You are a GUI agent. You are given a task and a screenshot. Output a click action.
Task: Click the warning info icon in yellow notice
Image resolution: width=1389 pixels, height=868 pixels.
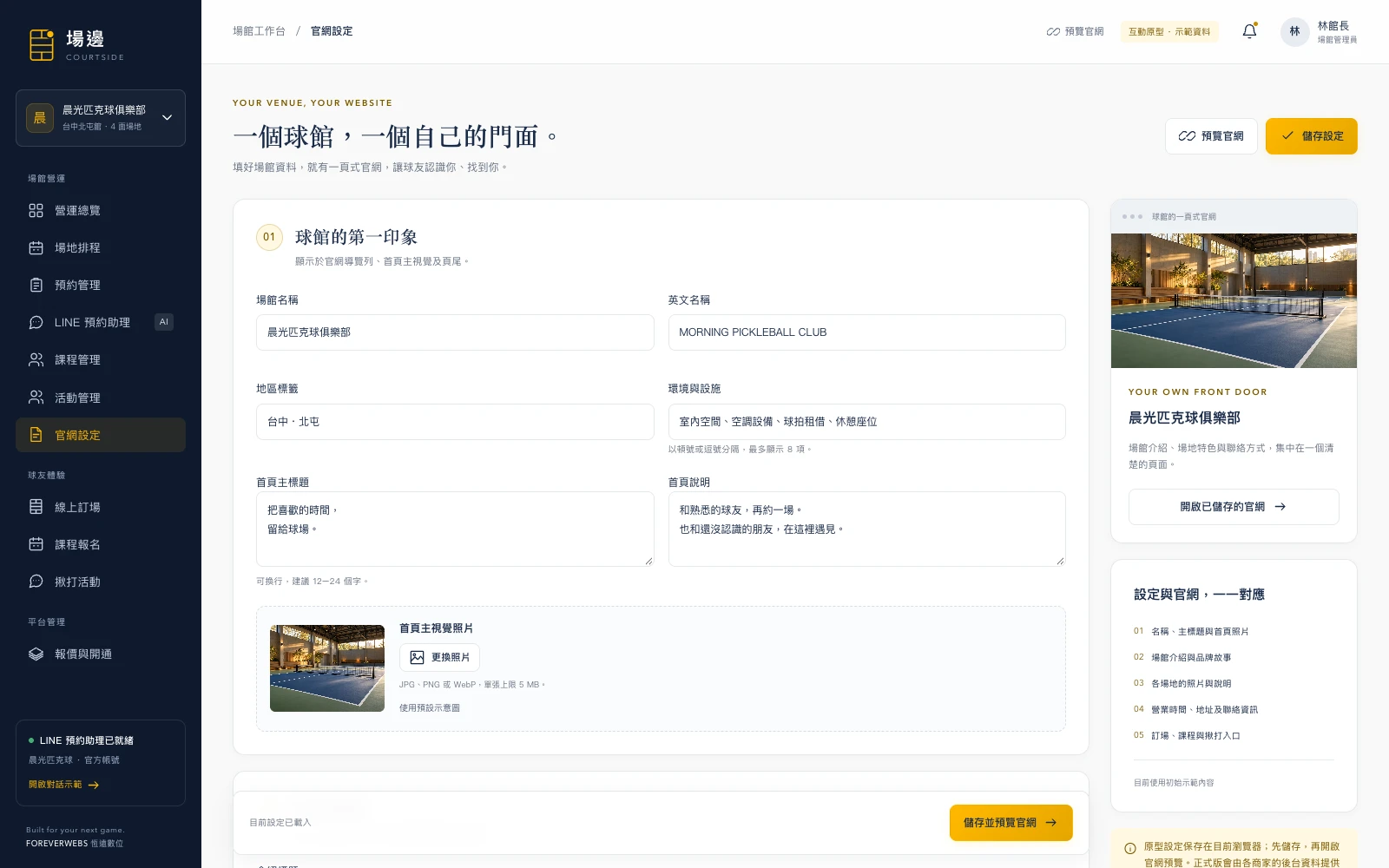[1130, 849]
